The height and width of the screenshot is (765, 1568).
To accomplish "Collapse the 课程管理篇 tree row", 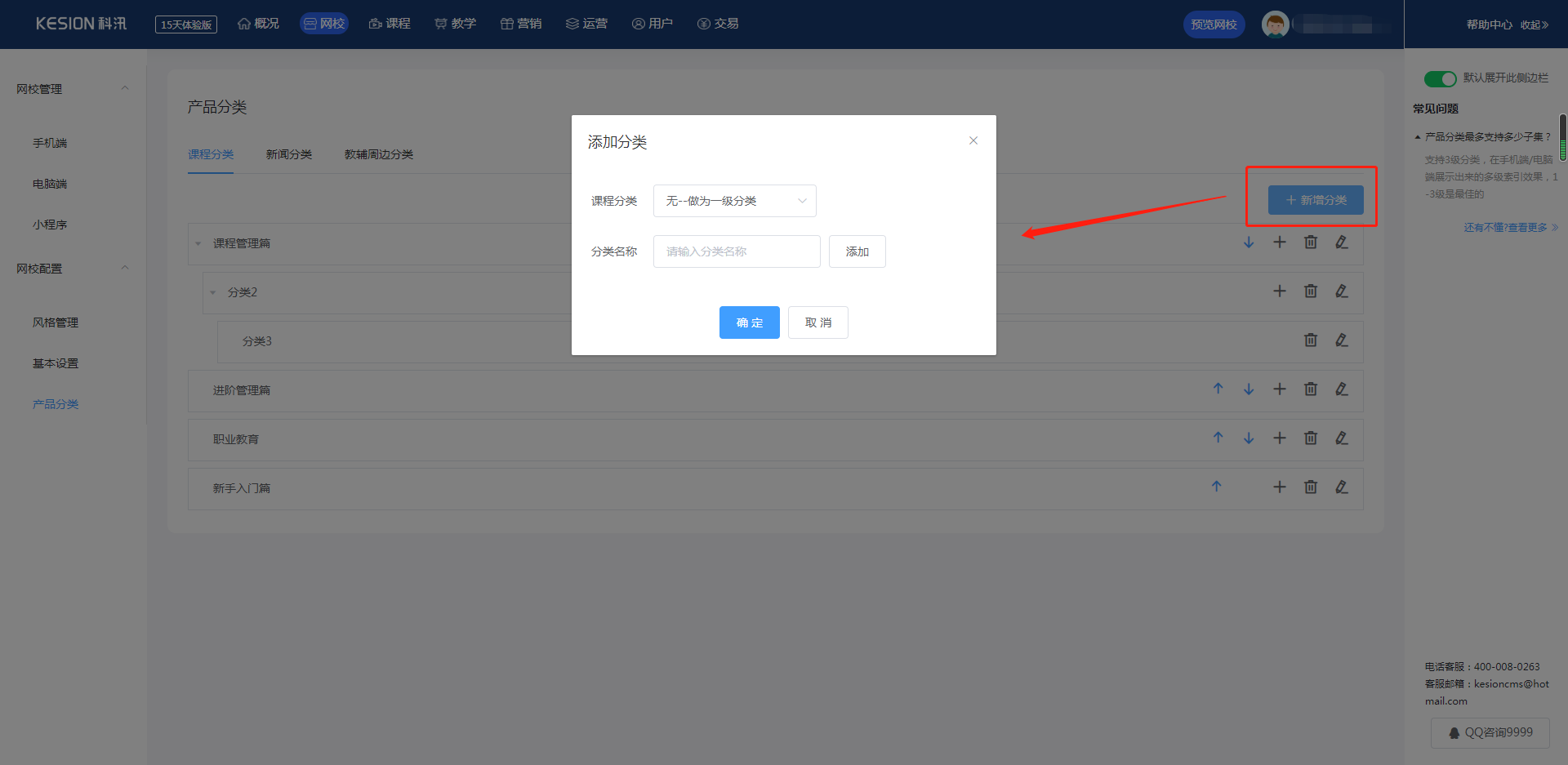I will coord(198,243).
